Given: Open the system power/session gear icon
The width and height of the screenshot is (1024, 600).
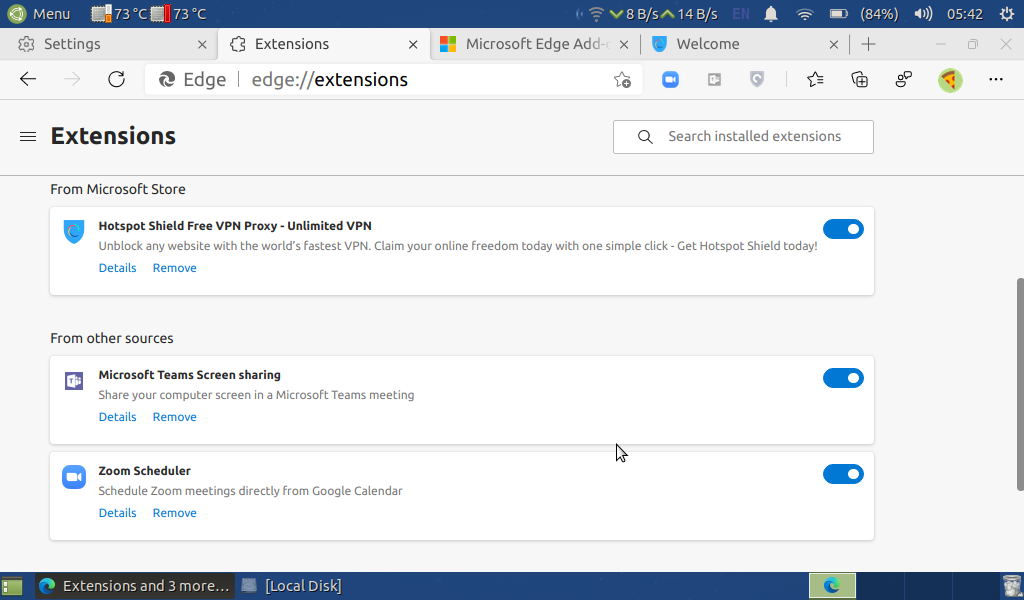Looking at the screenshot, I should (x=1006, y=14).
